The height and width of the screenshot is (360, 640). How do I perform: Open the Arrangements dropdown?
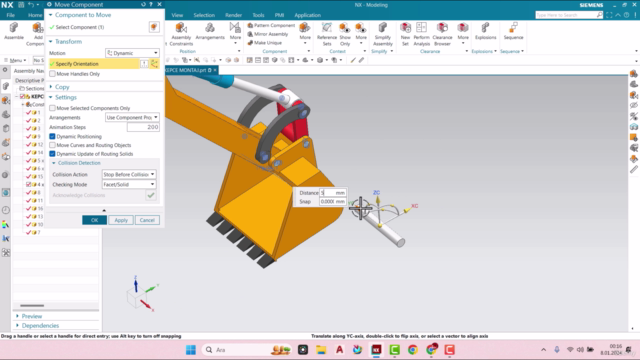tap(132, 118)
